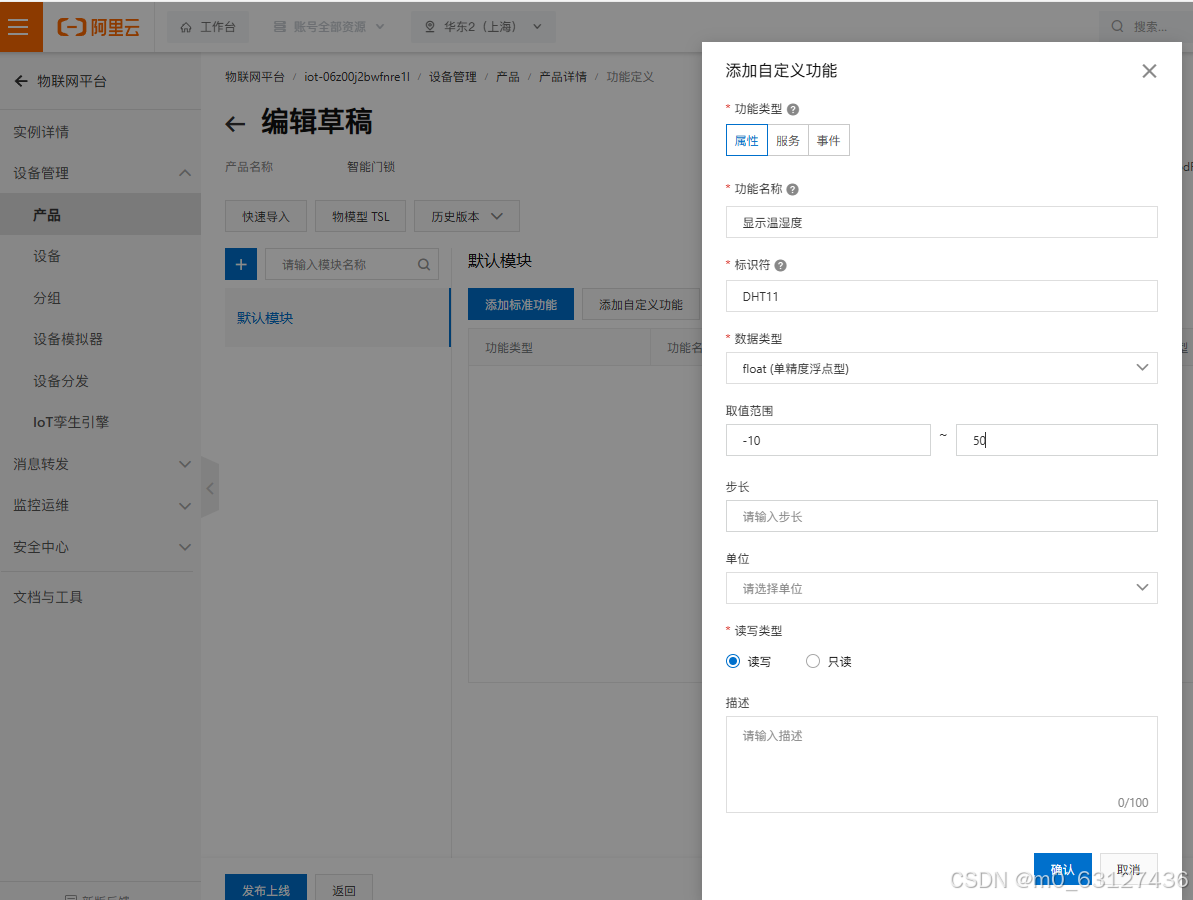Click the back arrow beside 编辑草稿
1193x900 pixels.
(x=234, y=124)
